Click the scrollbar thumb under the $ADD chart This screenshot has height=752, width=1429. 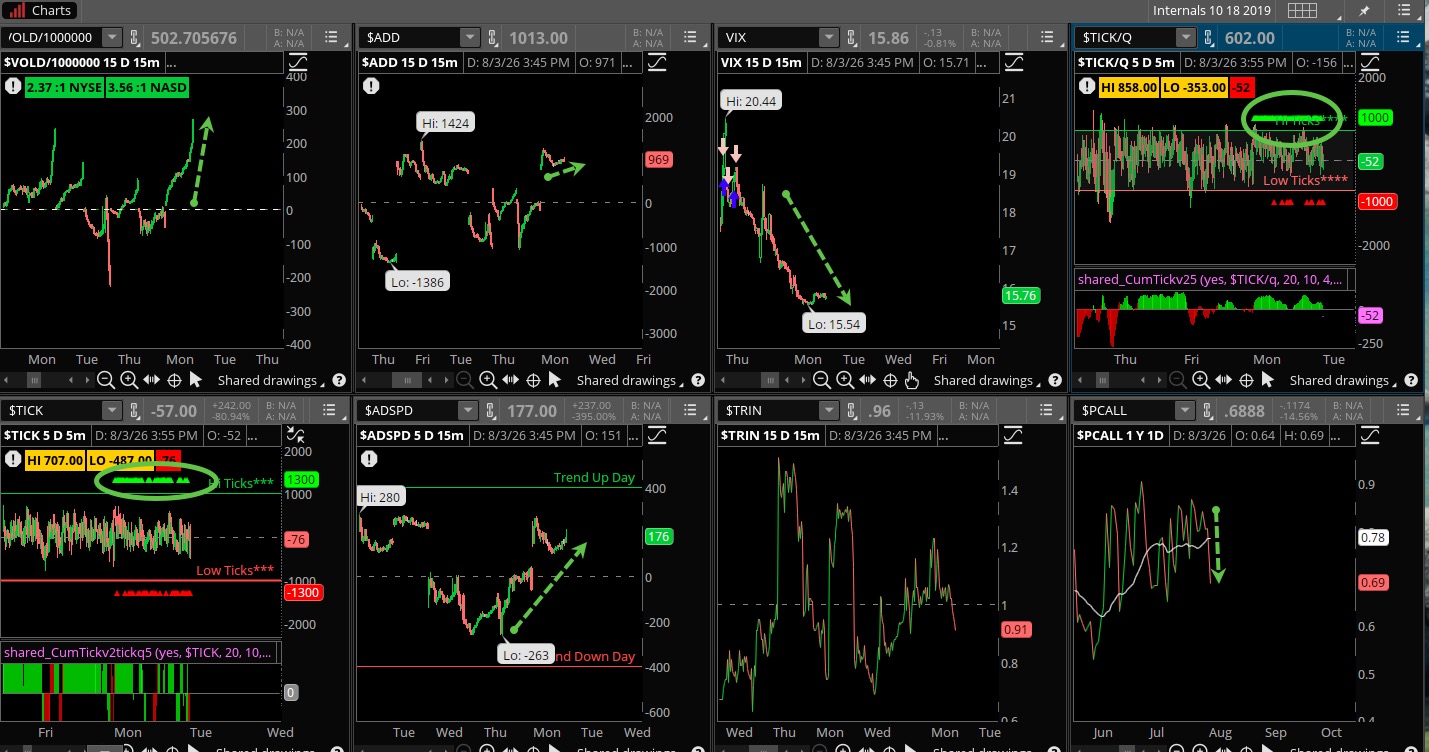pyautogui.click(x=406, y=380)
